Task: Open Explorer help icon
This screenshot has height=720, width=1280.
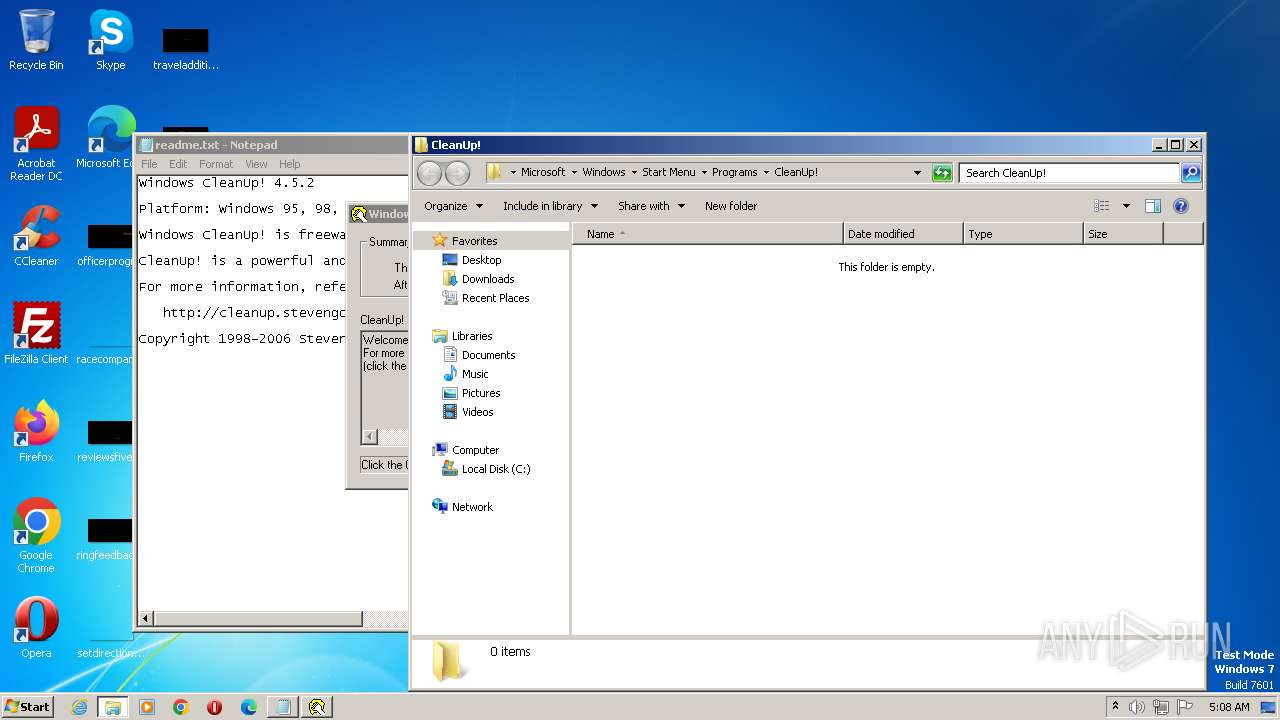Action: click(x=1180, y=206)
